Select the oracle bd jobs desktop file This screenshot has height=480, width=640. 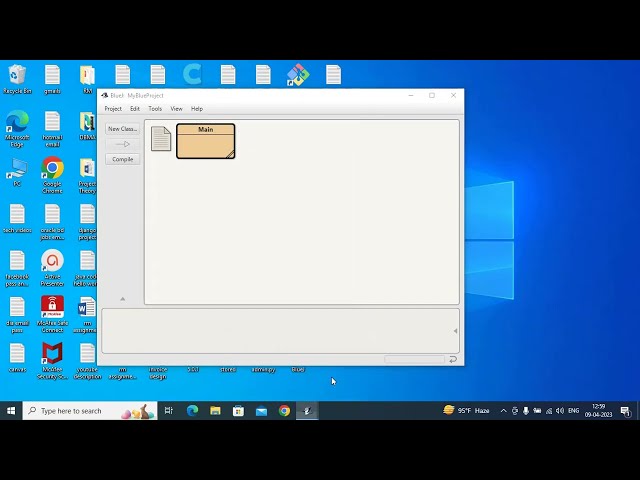[x=52, y=222]
